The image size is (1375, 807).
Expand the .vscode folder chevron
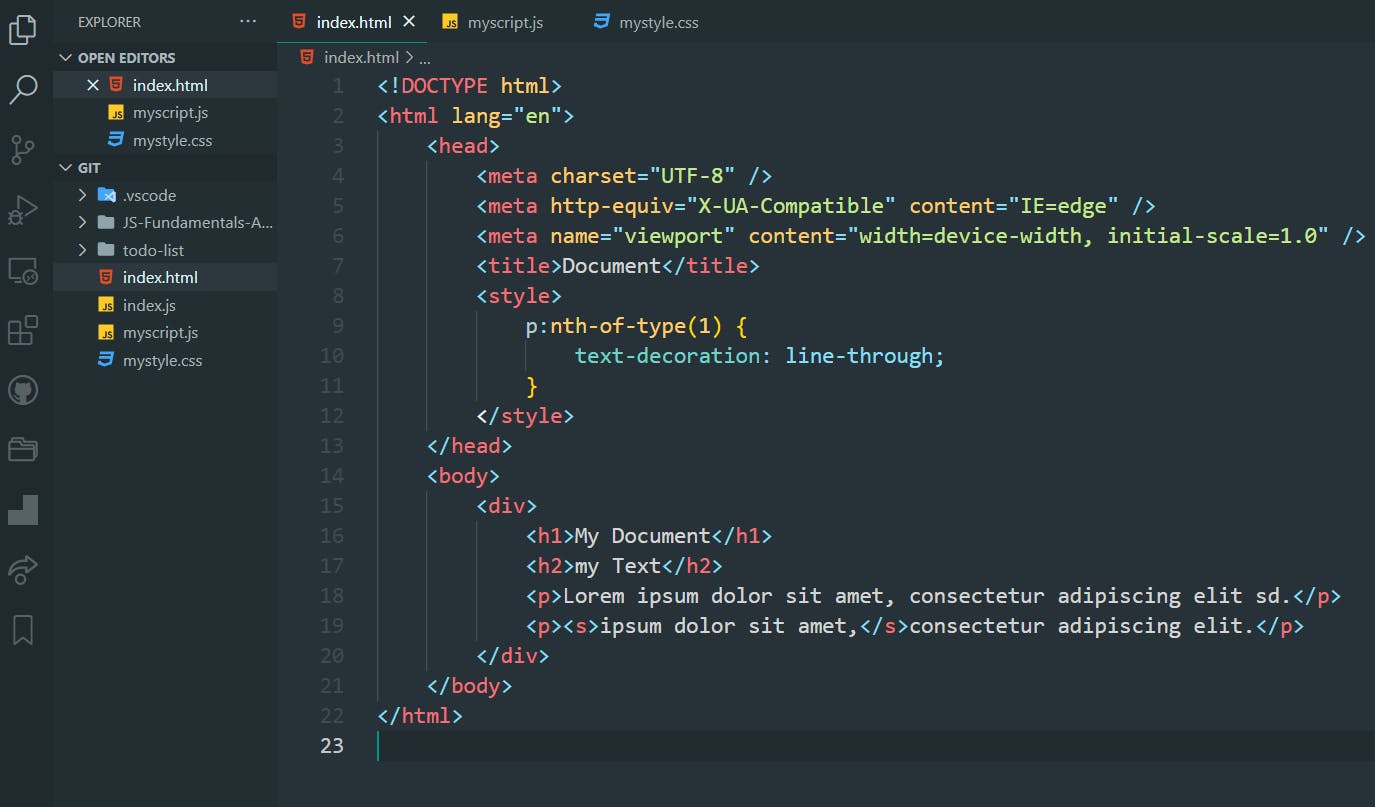coord(83,195)
